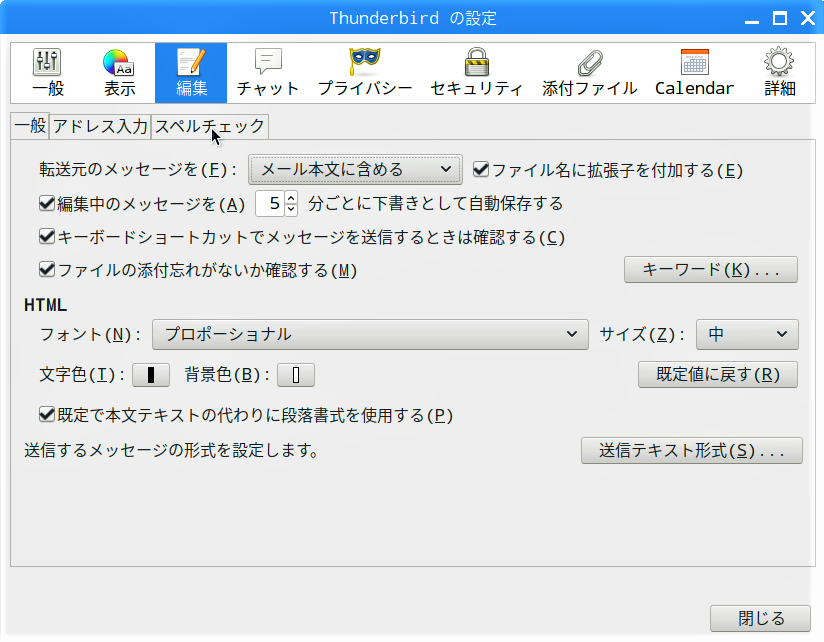Viewport: 824px width, 642px height.
Task: Open the 添付ファイル paperclip icon
Action: (x=590, y=73)
